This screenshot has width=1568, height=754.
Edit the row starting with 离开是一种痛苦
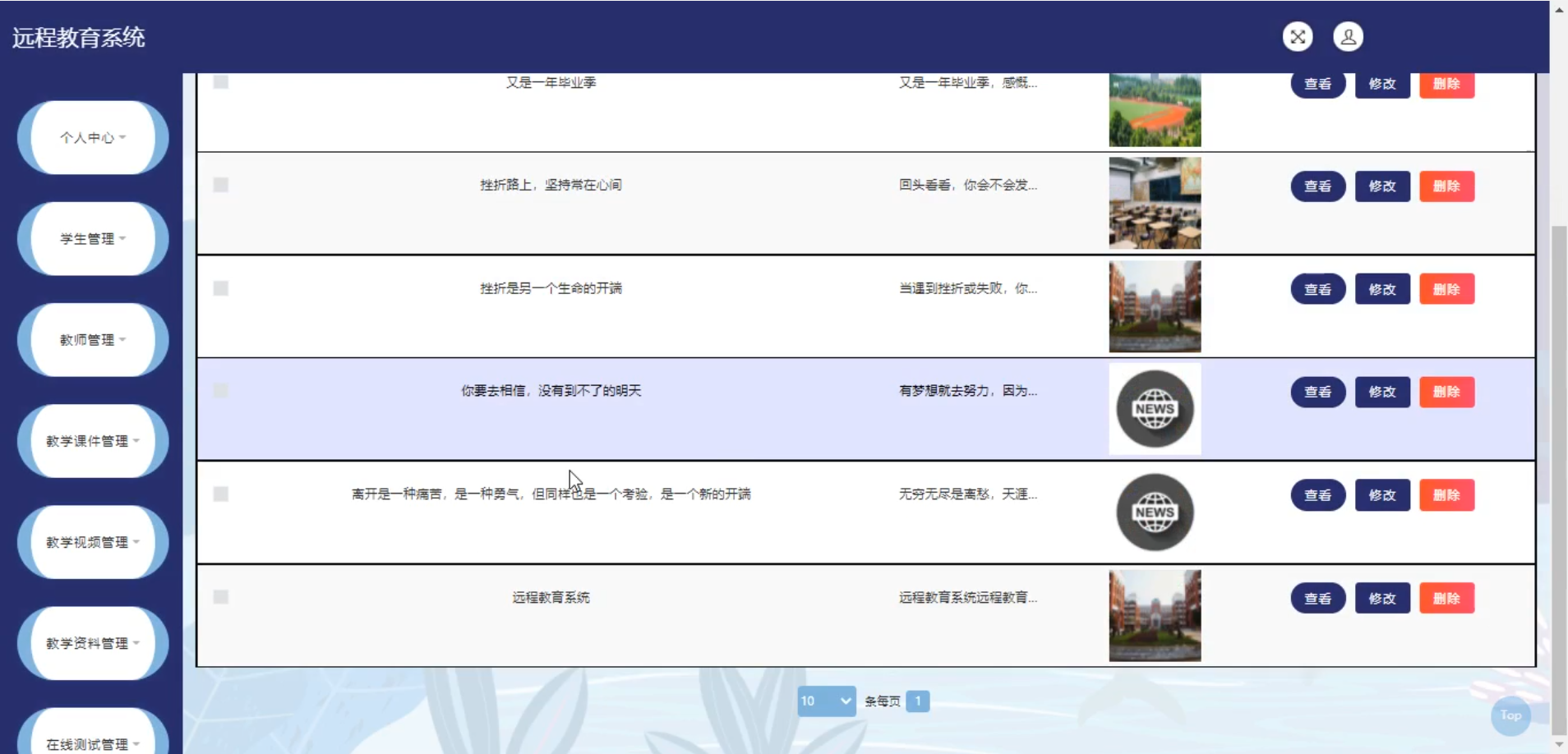(1382, 495)
